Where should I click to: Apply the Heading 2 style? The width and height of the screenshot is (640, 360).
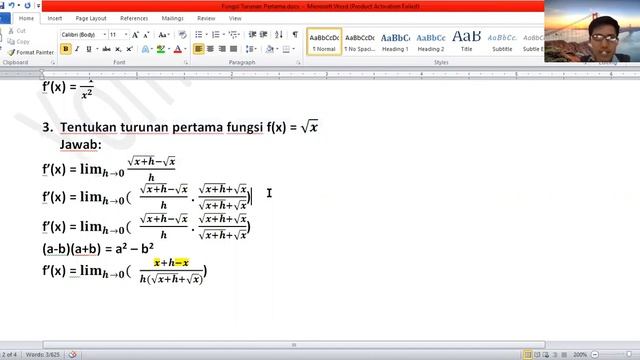(x=431, y=42)
